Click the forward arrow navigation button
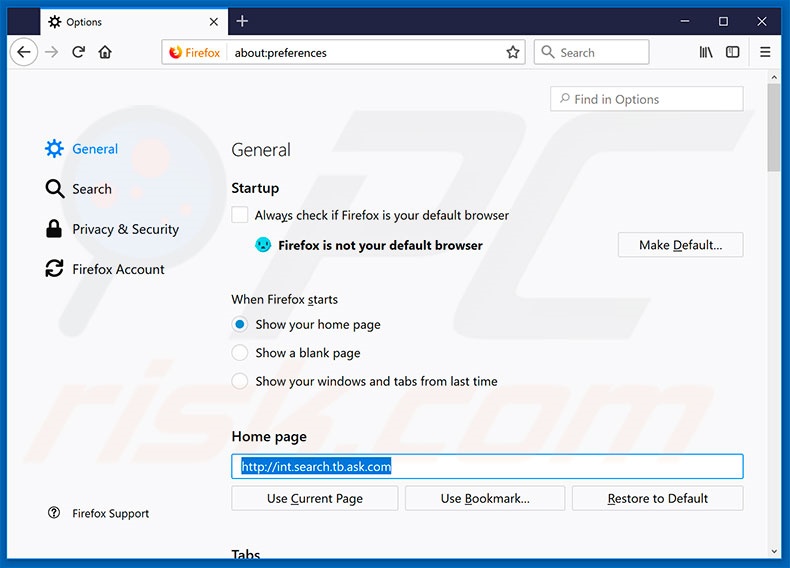This screenshot has height=568, width=790. tap(52, 52)
